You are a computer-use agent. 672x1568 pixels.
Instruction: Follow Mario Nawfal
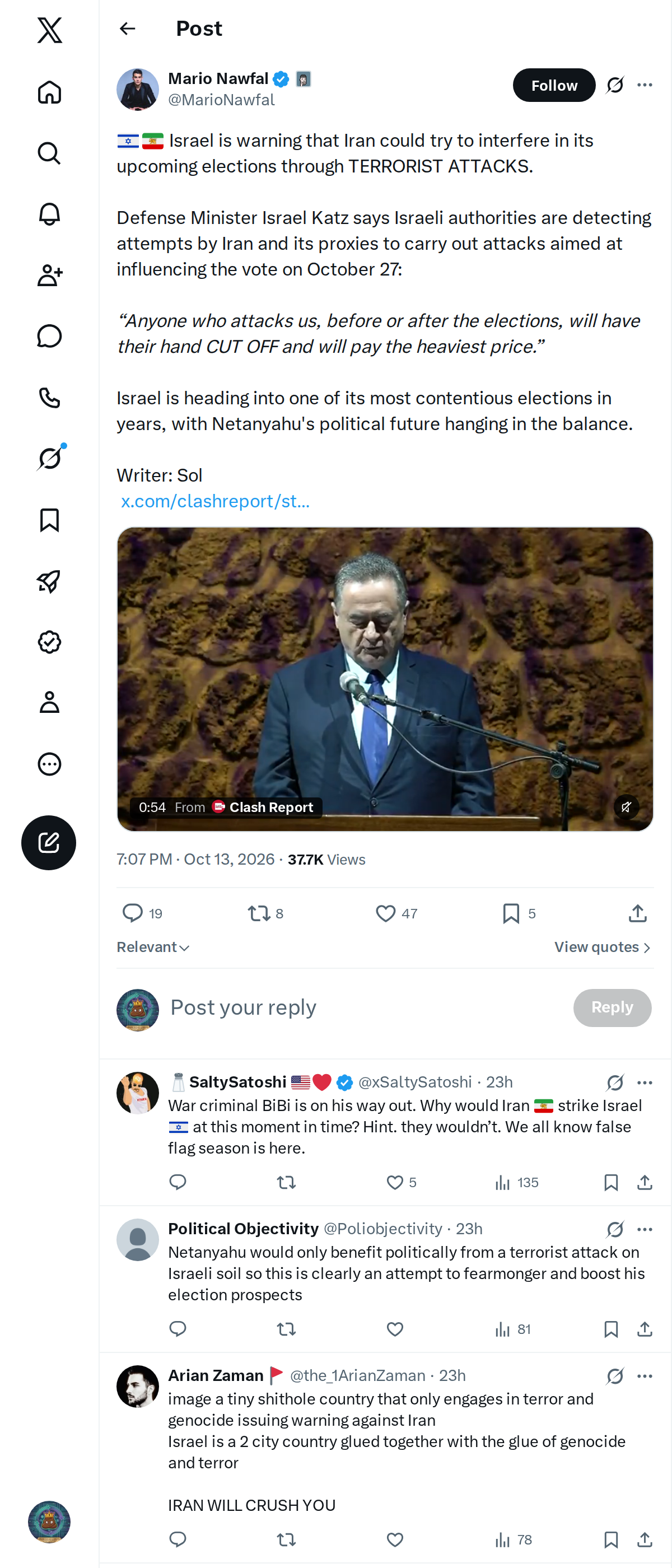[x=554, y=85]
